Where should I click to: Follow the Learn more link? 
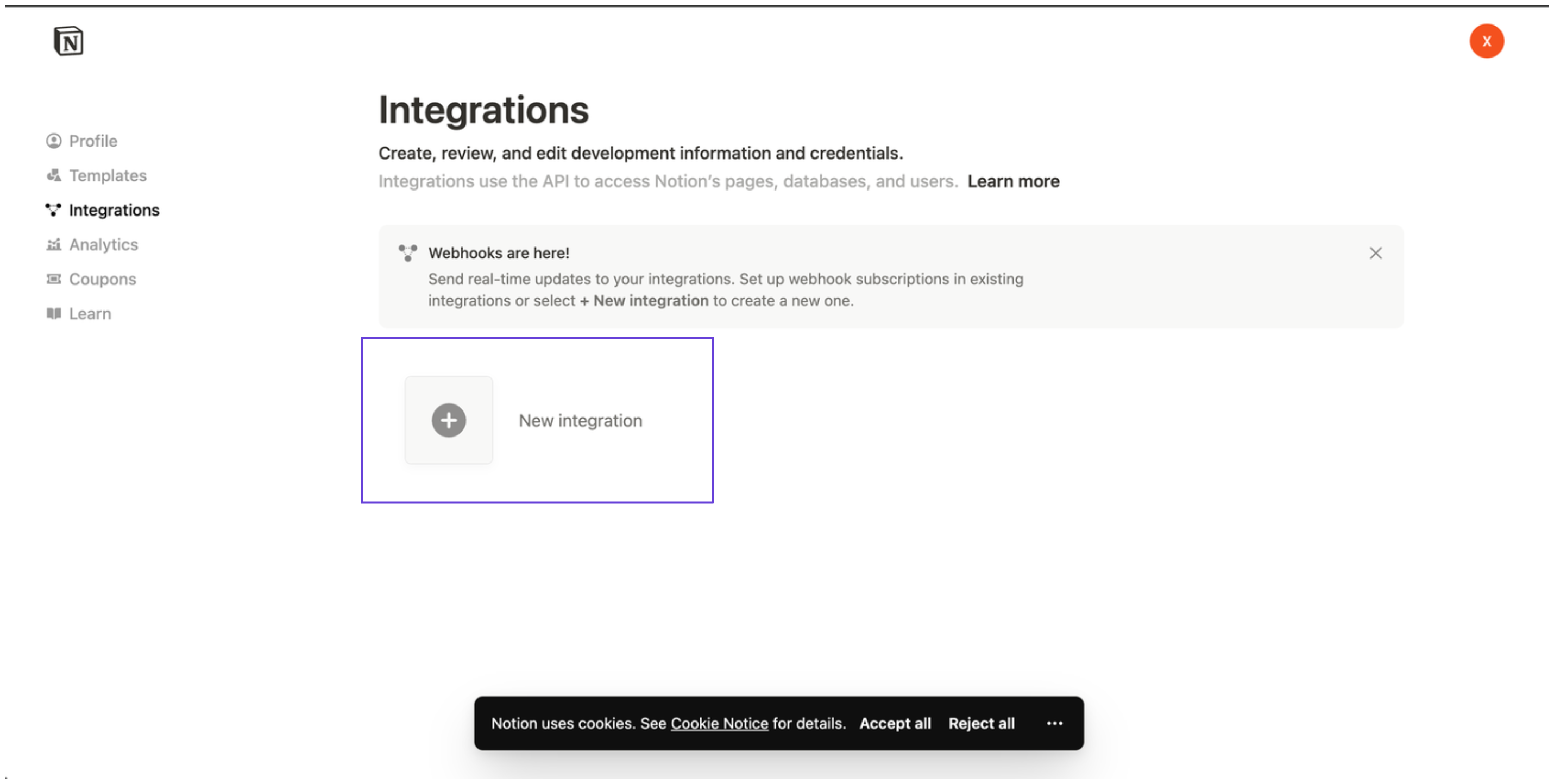pyautogui.click(x=1013, y=181)
